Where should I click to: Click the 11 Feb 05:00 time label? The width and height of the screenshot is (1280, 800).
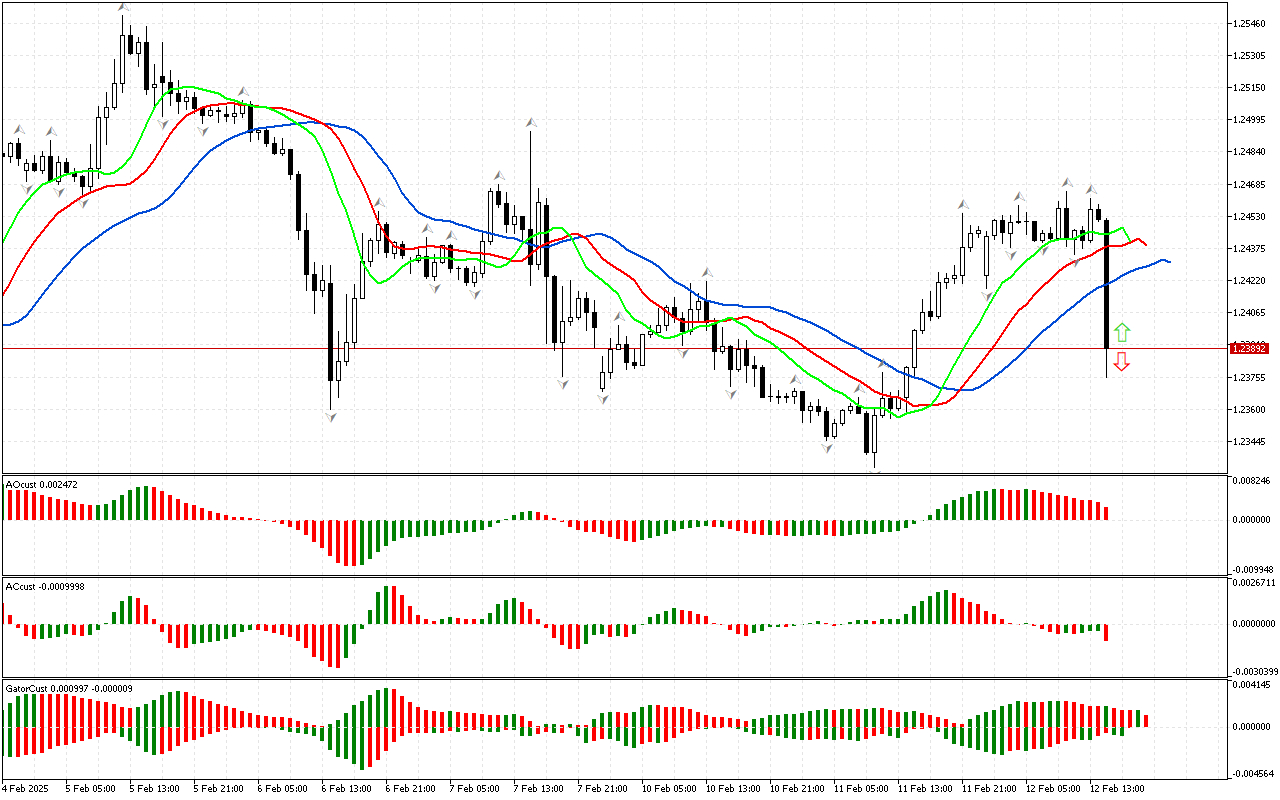861,788
